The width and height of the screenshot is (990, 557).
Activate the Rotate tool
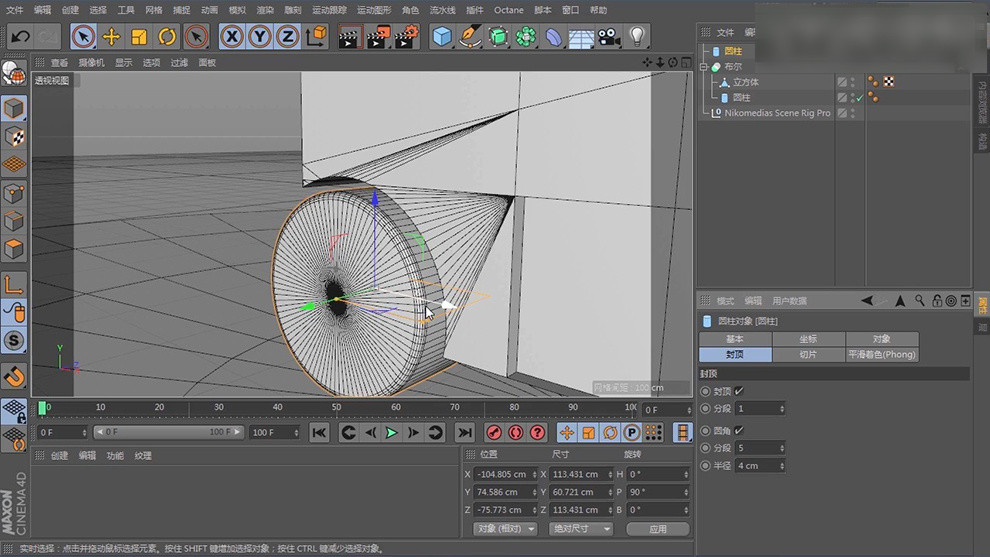[x=167, y=37]
